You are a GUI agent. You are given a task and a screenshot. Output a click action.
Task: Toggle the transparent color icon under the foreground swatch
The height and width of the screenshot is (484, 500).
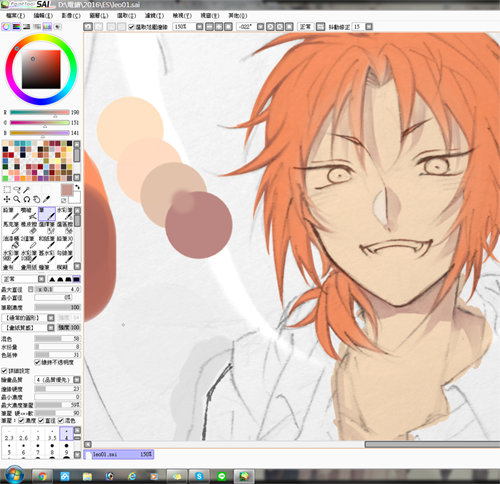pos(64,200)
